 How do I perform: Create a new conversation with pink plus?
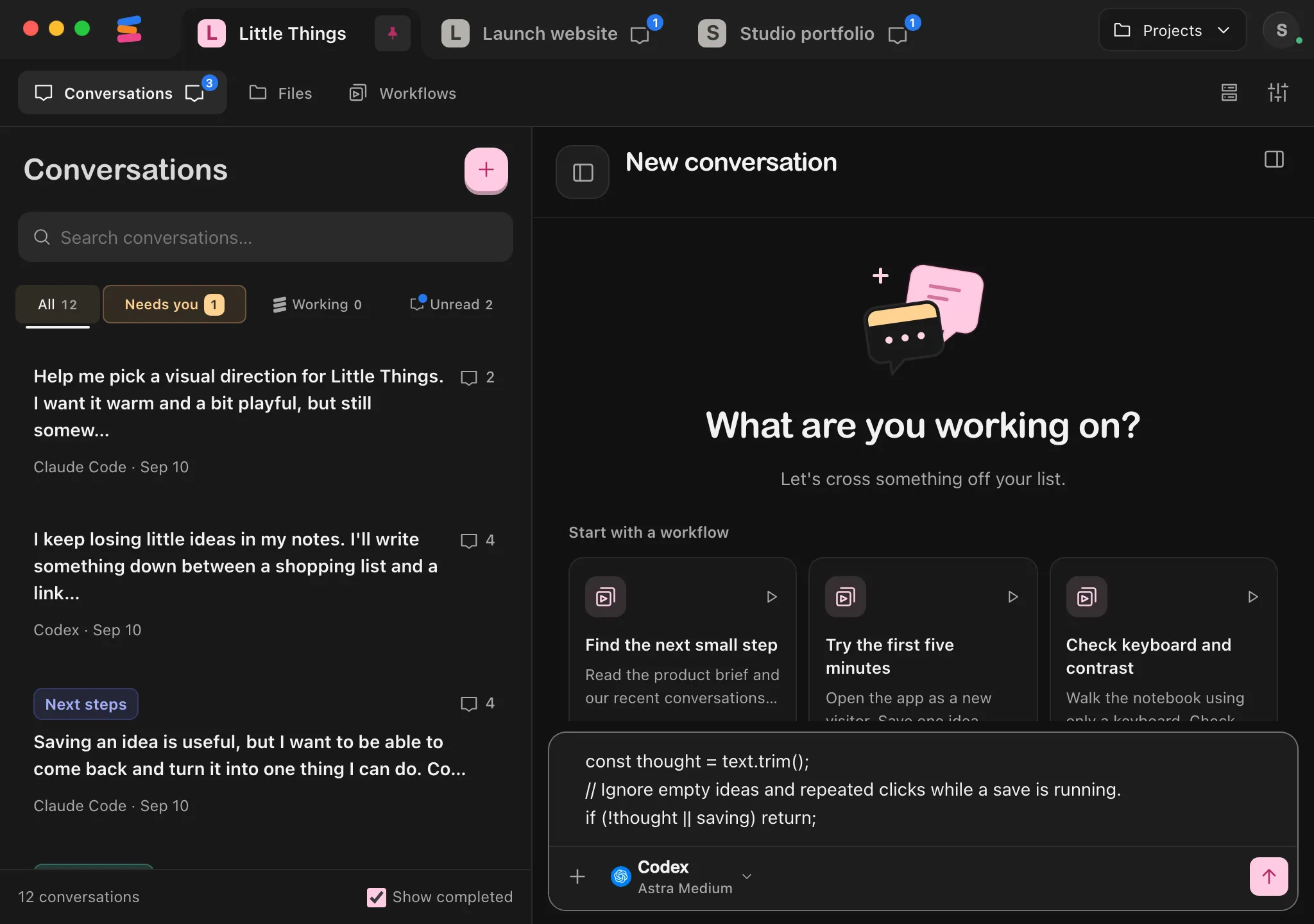click(x=486, y=170)
